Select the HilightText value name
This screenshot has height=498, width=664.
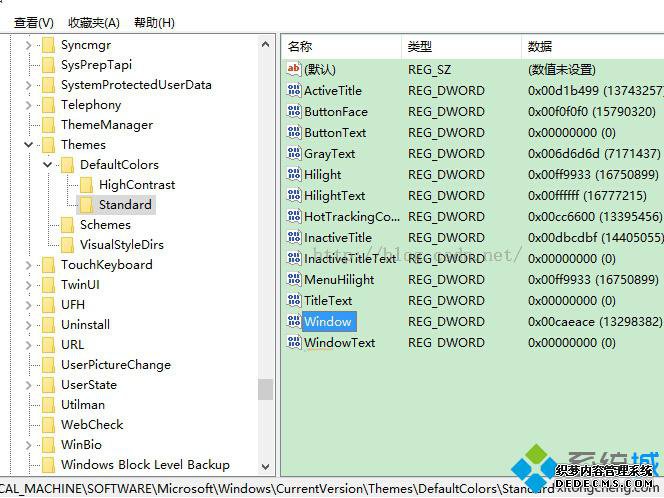[335, 196]
